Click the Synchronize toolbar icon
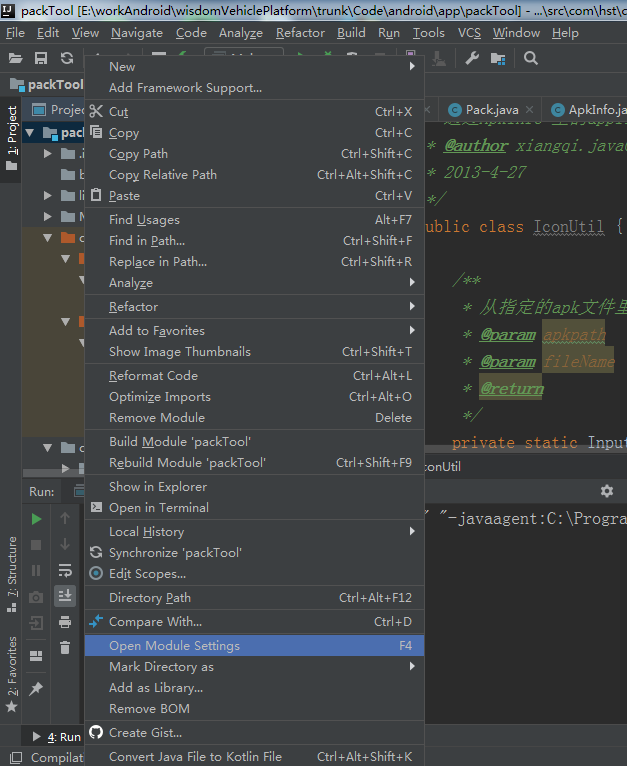The image size is (627, 766). 67,59
